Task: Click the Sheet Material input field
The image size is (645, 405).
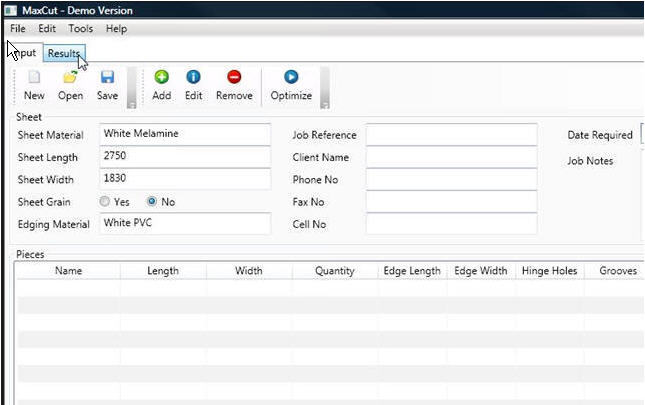Action: tap(185, 135)
